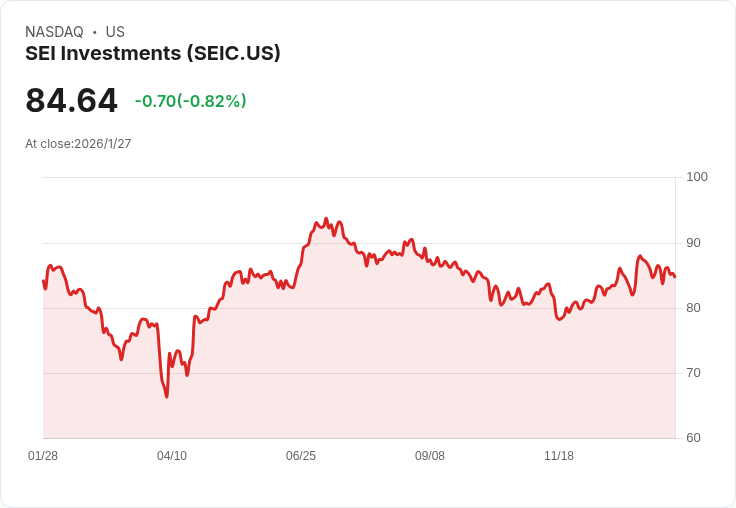Click the 60 y-axis label
This screenshot has height=508, width=736.
click(693, 438)
